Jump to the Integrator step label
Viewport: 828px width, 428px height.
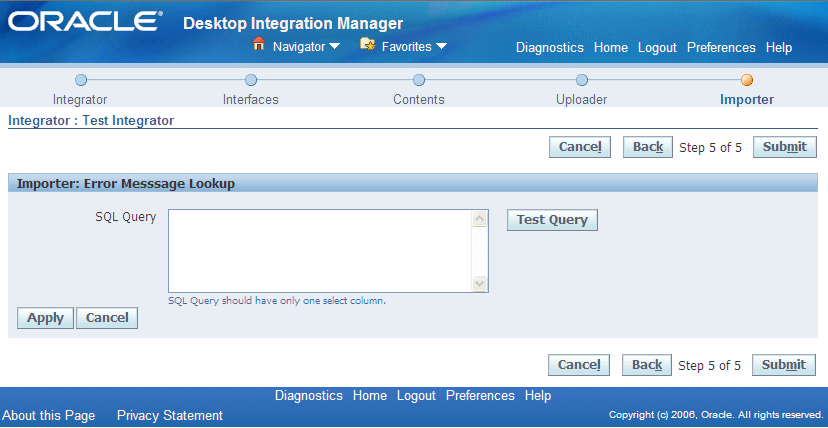click(x=80, y=100)
